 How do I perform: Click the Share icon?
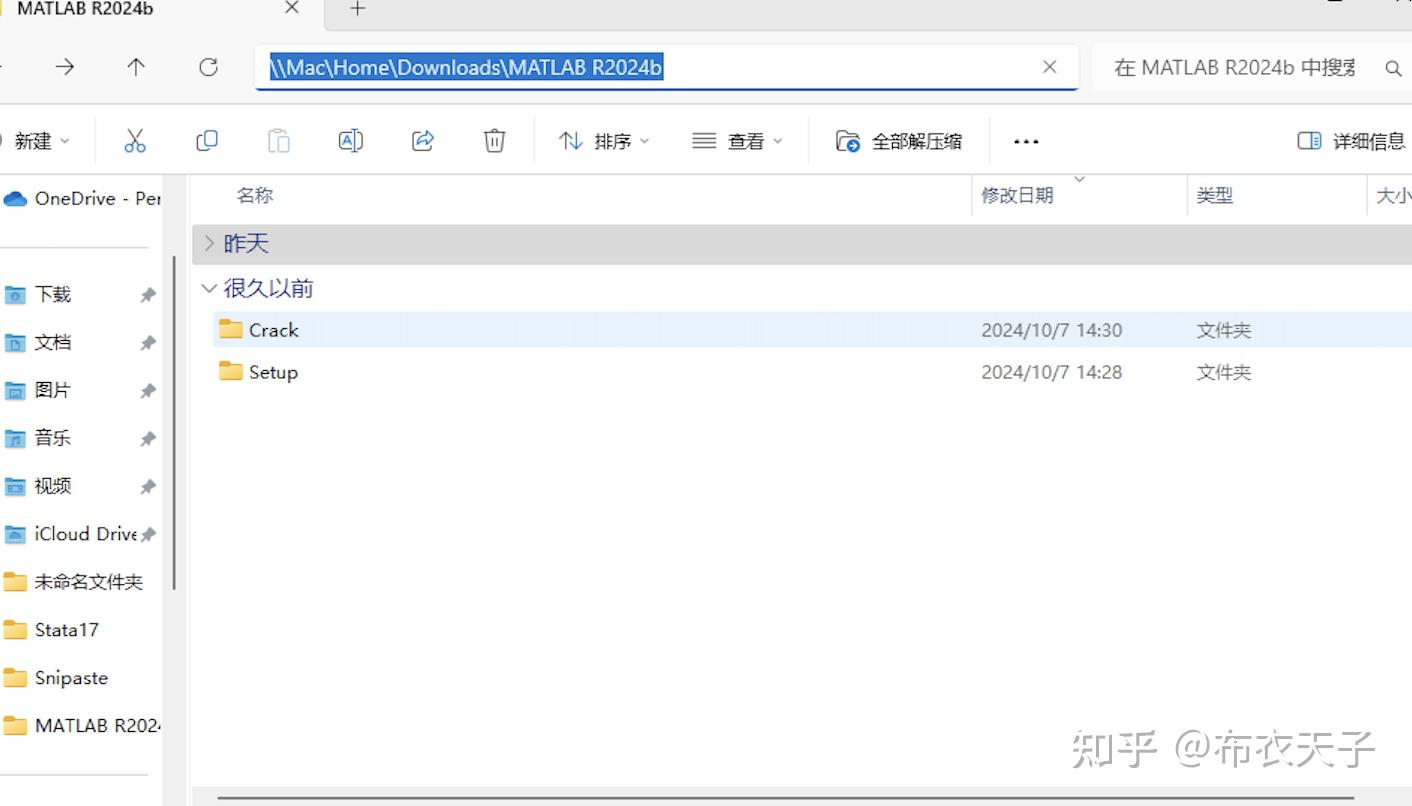pyautogui.click(x=422, y=140)
